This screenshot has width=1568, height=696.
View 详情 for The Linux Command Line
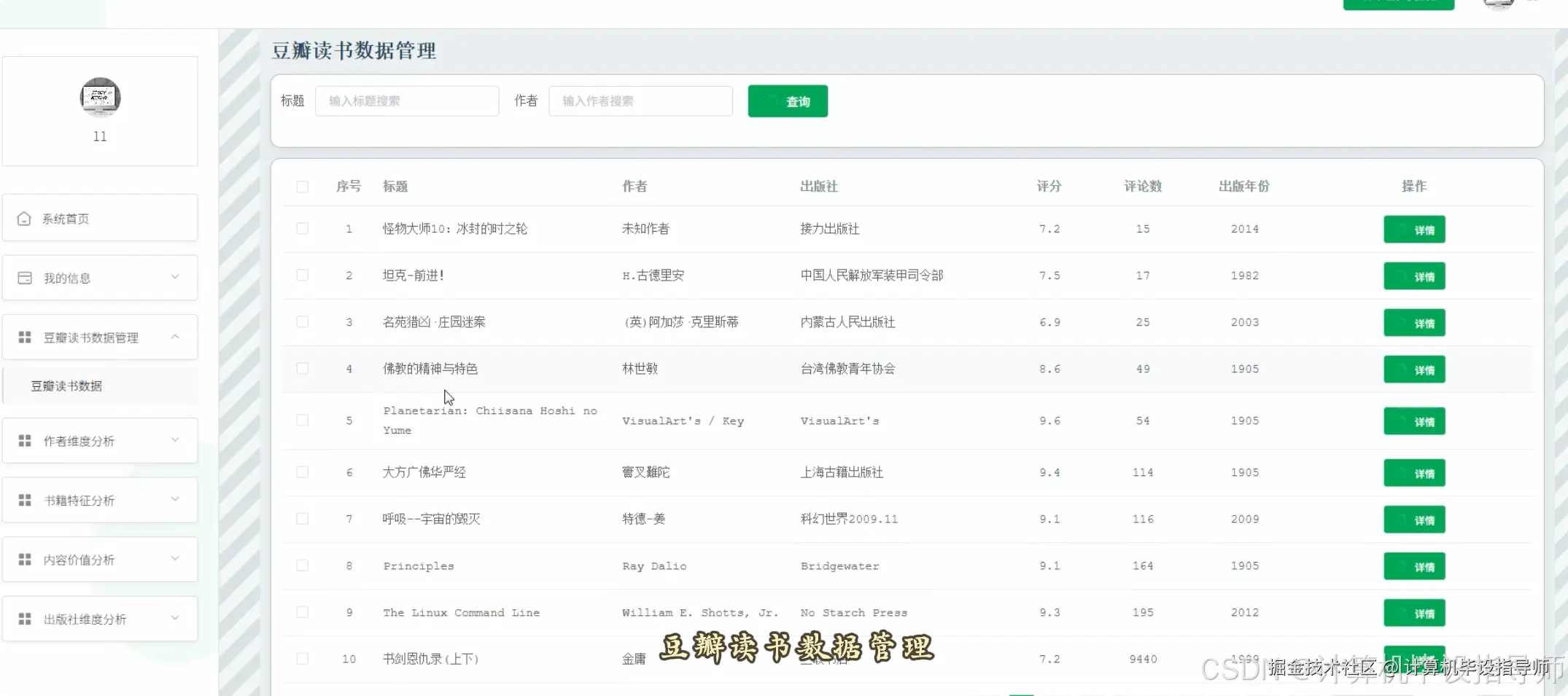[x=1414, y=613]
